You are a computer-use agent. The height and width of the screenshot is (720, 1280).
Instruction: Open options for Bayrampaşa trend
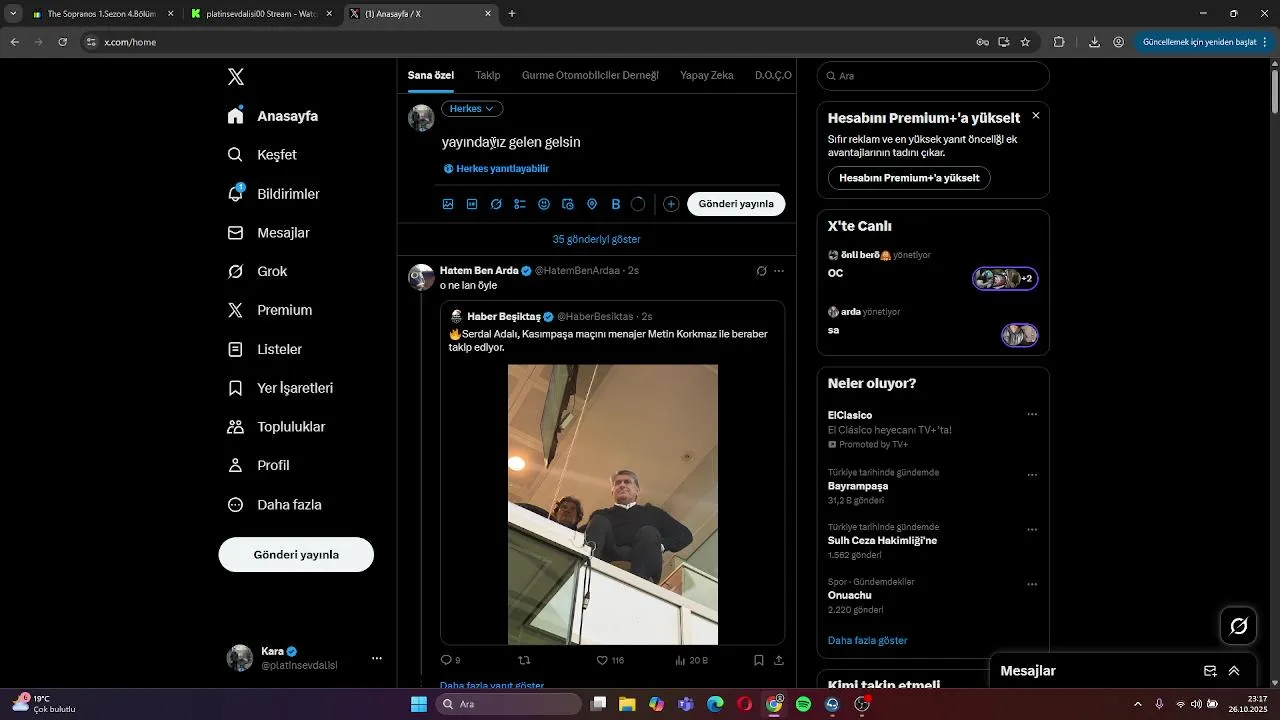point(1032,475)
